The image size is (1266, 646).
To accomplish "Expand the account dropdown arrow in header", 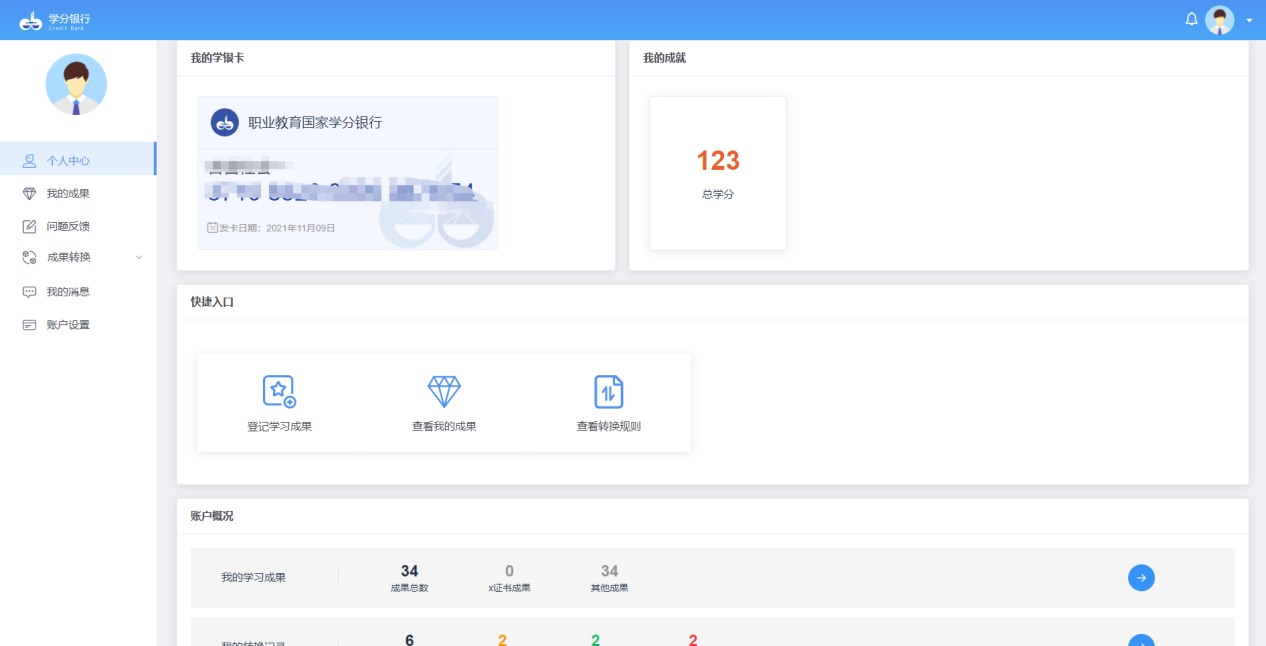I will (x=1249, y=20).
